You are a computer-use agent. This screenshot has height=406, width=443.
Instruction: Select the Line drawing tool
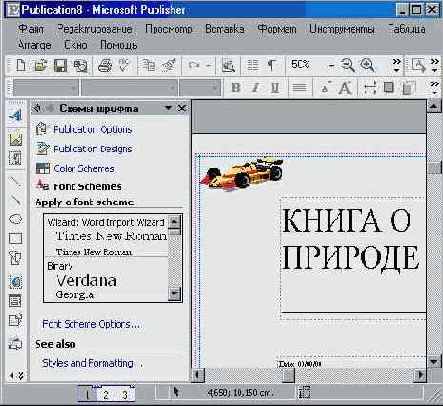pos(15,181)
